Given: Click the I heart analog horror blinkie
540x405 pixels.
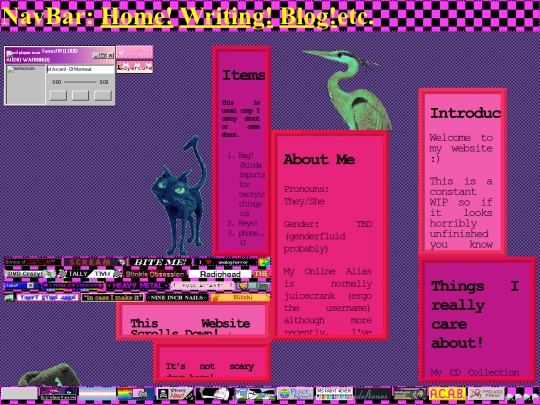Looking at the screenshot, I should 225,262.
